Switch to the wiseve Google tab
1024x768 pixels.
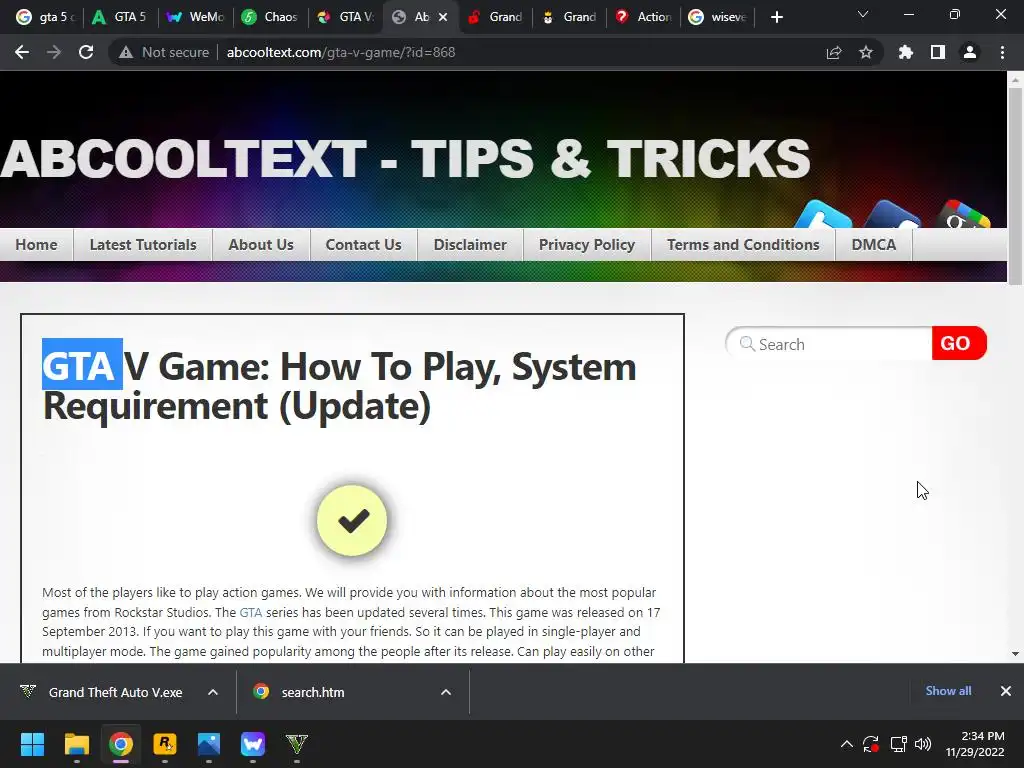point(718,17)
